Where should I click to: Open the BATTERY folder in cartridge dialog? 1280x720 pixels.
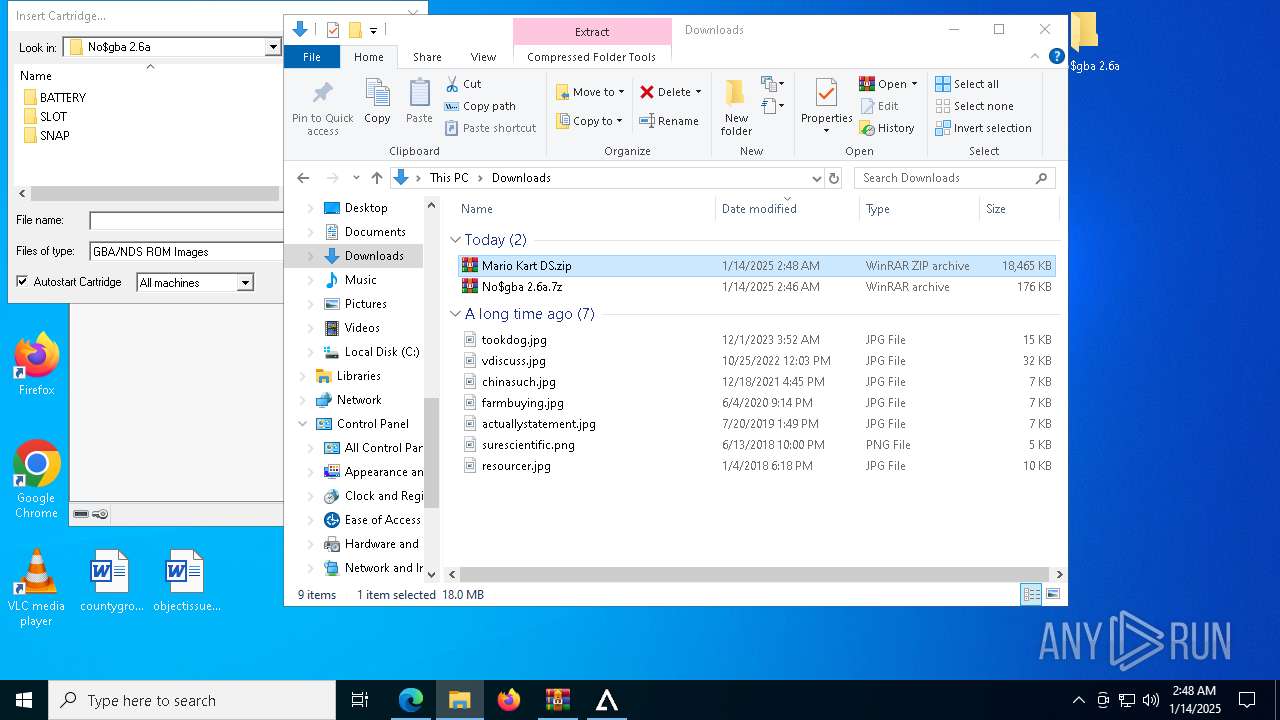(55, 98)
